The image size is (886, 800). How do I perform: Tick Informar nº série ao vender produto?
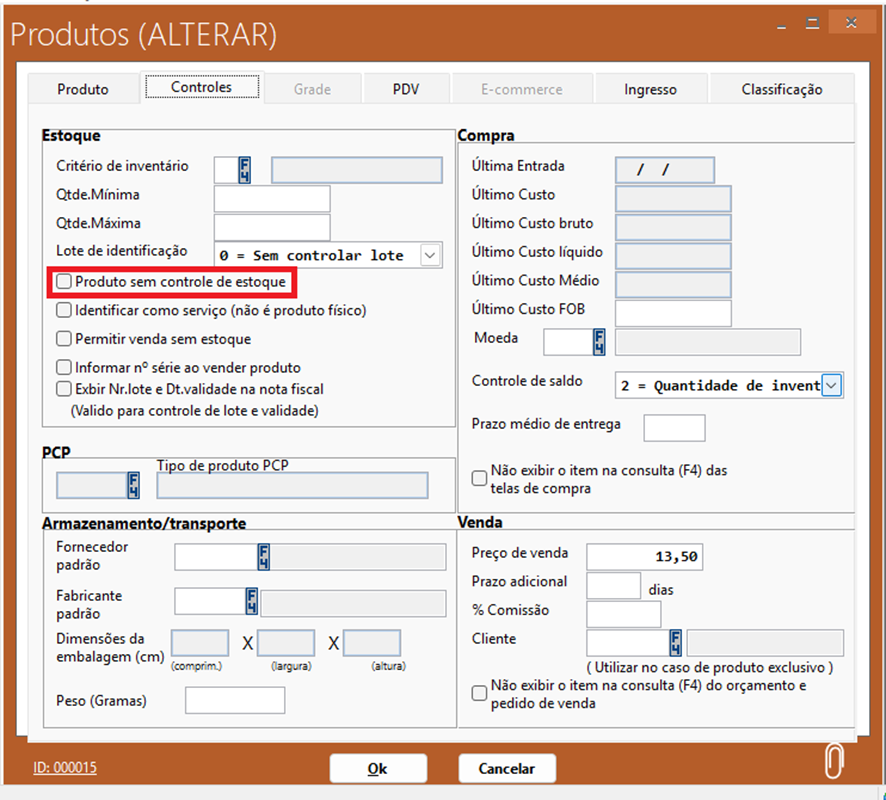pos(65,368)
